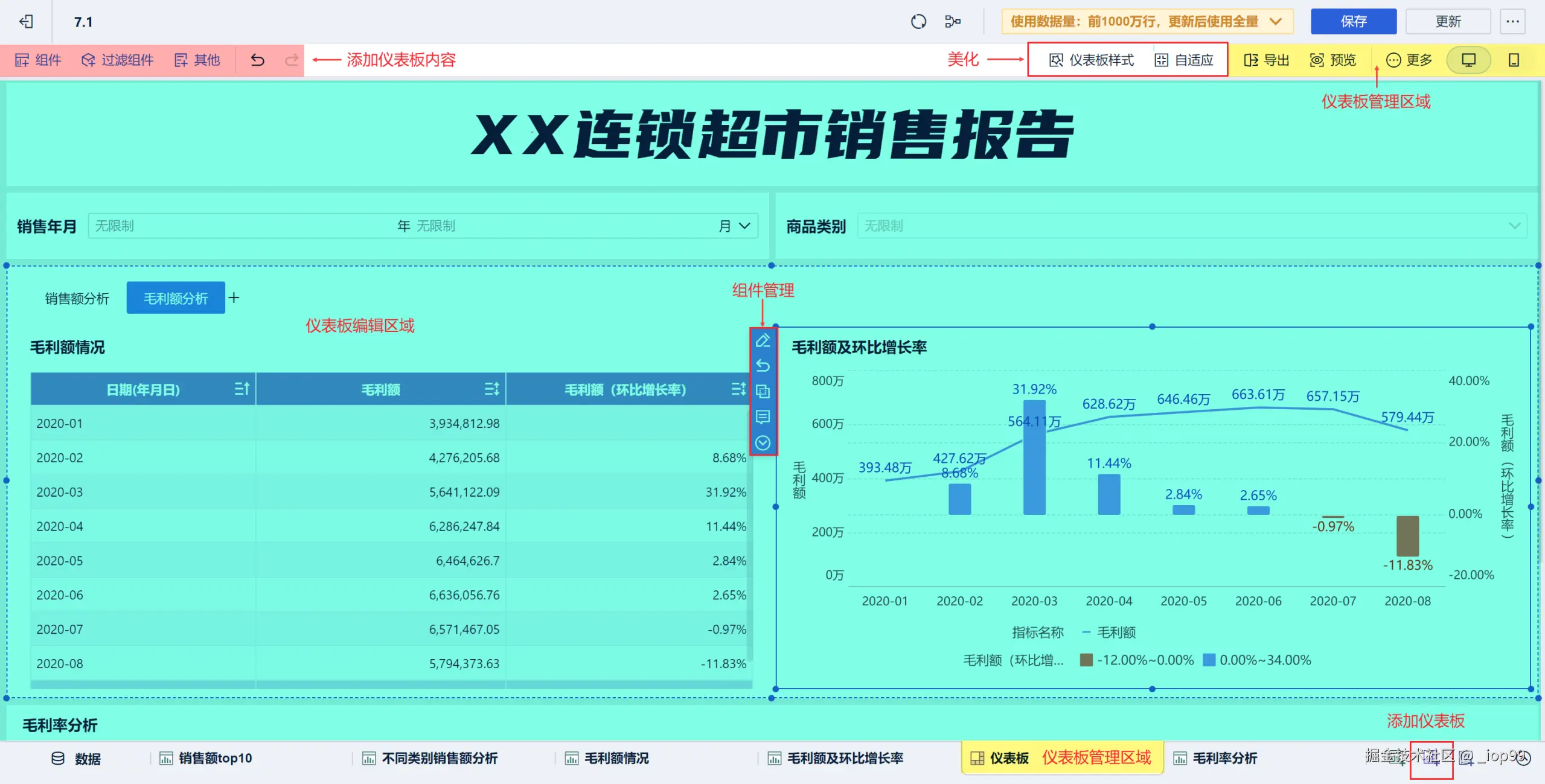Switch to the 销售额分析 tab
The width and height of the screenshot is (1545, 784).
point(77,298)
